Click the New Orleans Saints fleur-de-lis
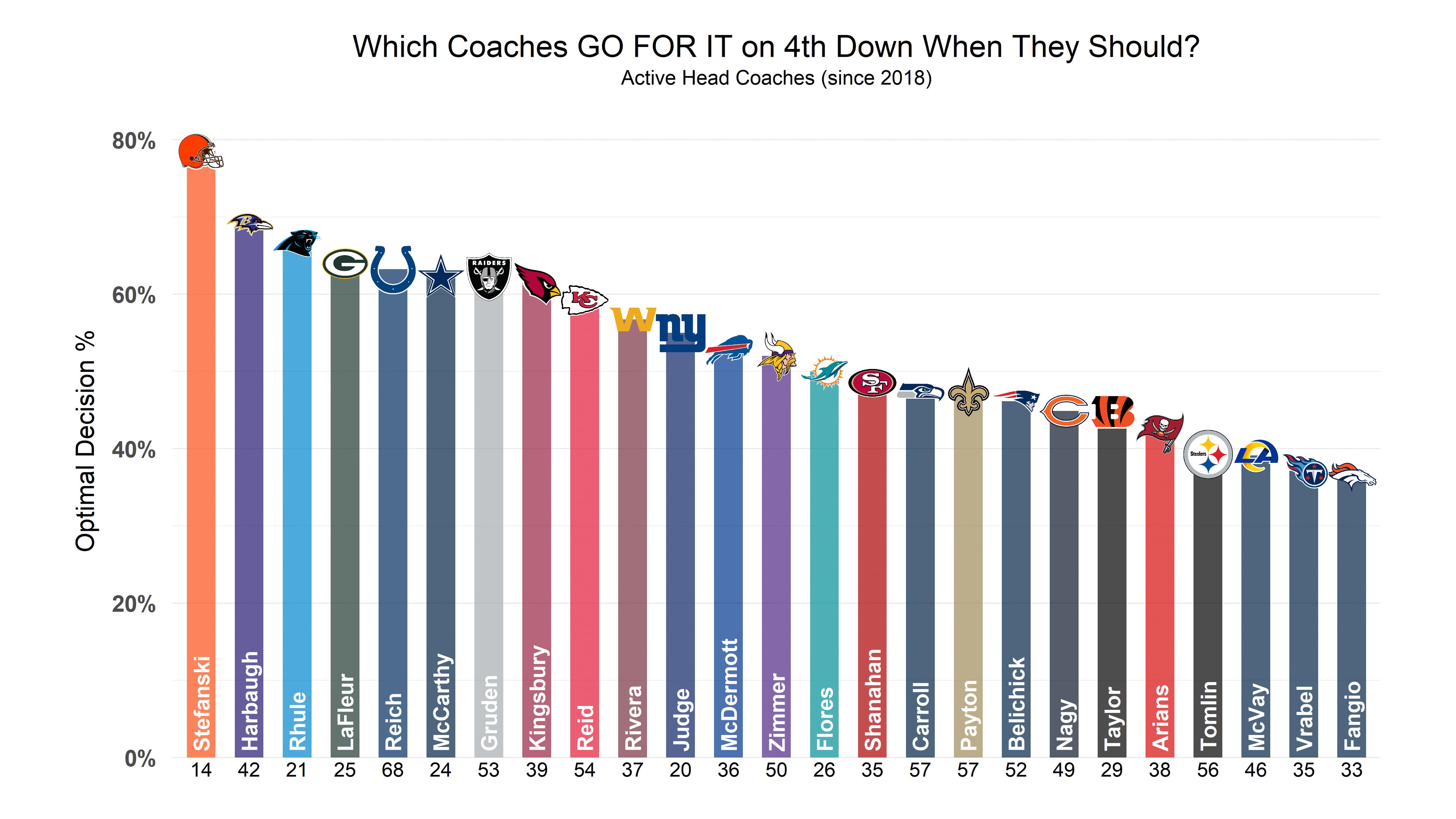 (x=968, y=392)
